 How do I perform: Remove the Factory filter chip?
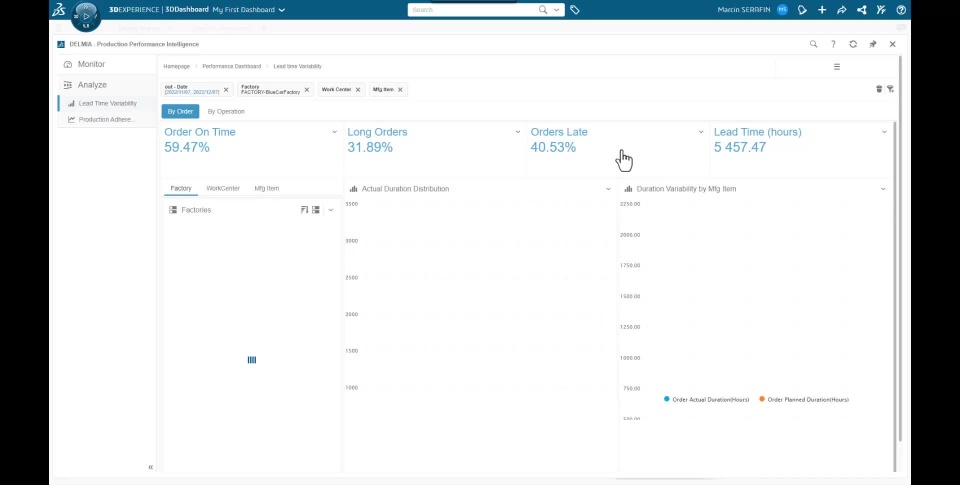click(x=307, y=89)
